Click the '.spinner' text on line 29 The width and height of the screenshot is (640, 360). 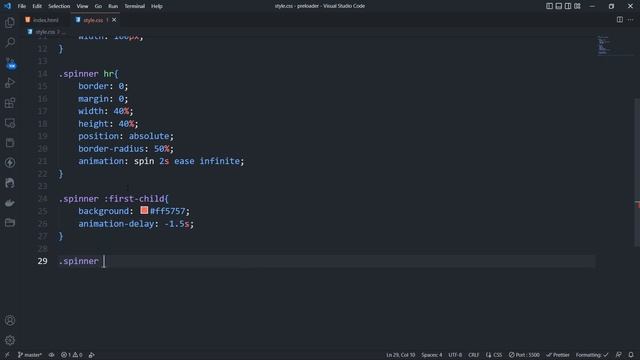coord(78,261)
